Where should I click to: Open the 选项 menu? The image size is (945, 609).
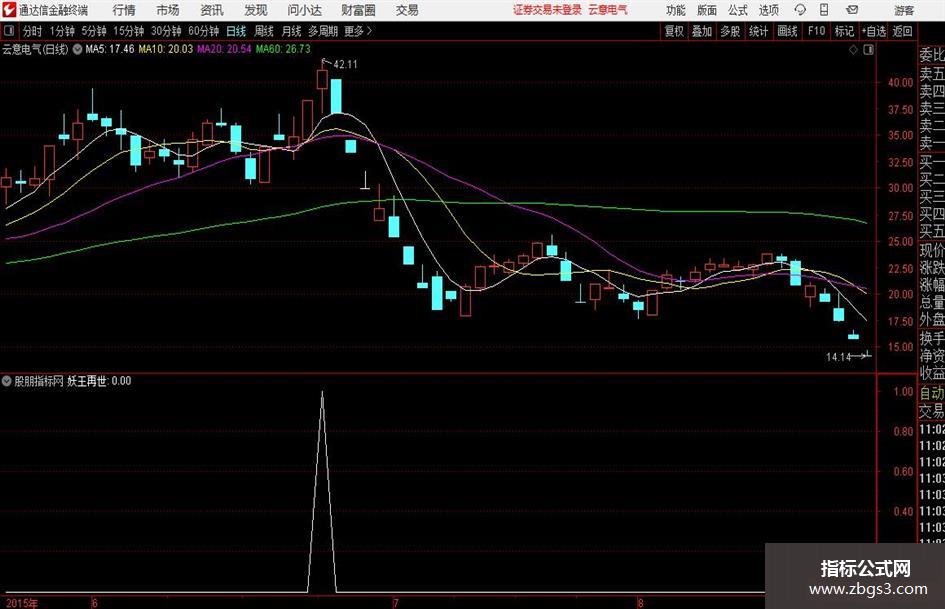click(768, 10)
